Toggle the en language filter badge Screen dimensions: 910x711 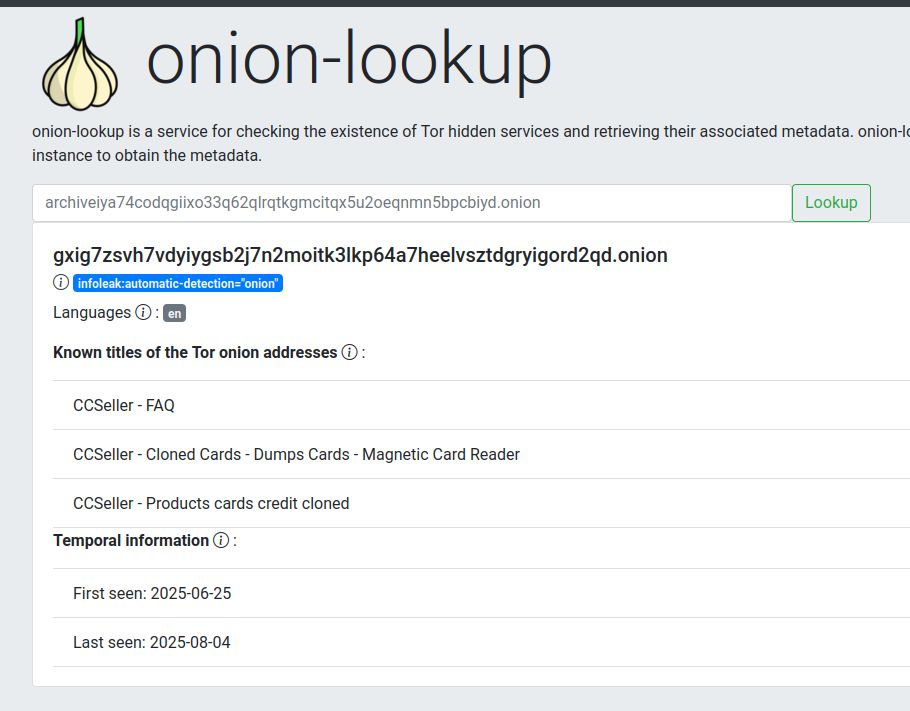(172, 313)
